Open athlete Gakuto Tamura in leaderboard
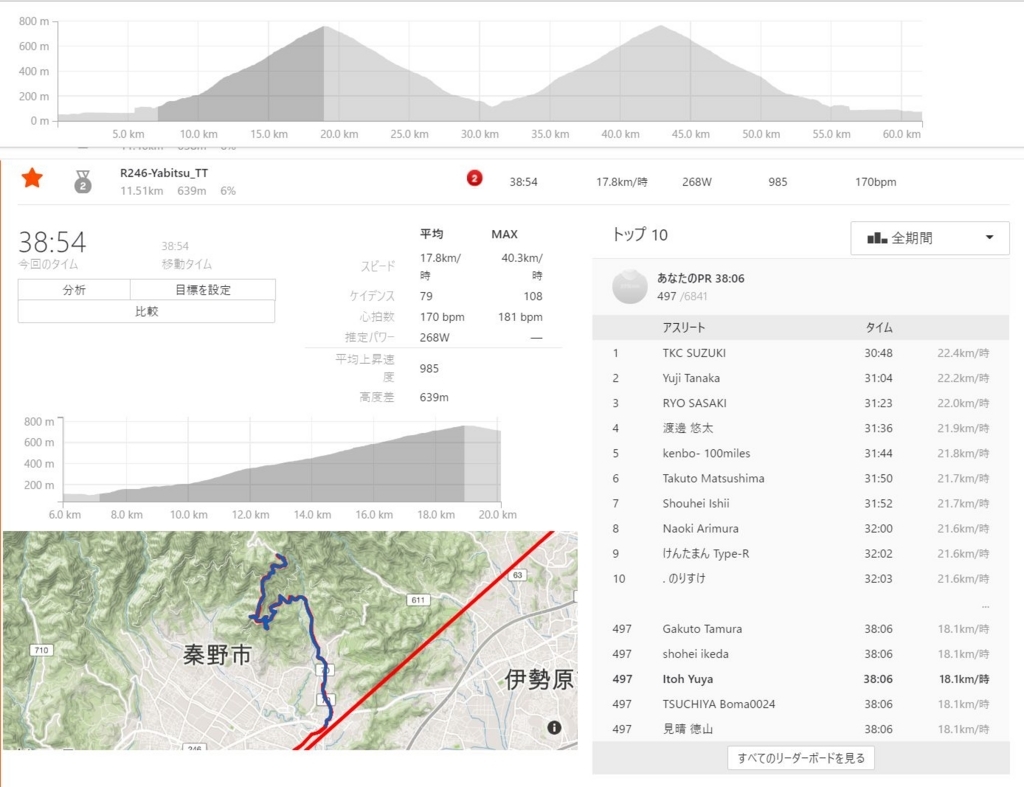Image resolution: width=1024 pixels, height=787 pixels. coord(702,629)
